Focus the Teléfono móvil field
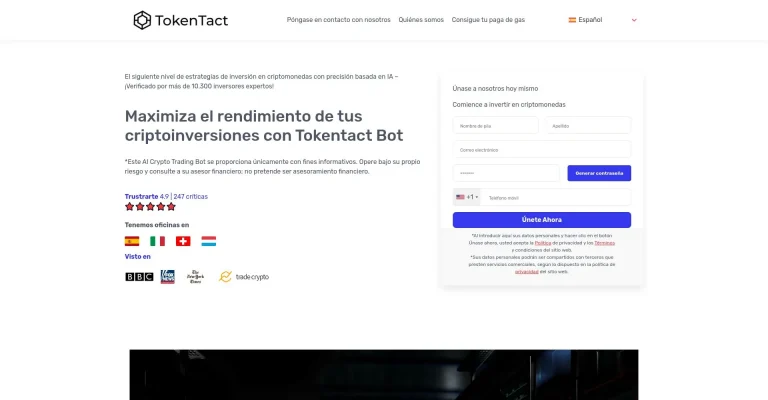This screenshot has height=400, width=768. (x=556, y=197)
